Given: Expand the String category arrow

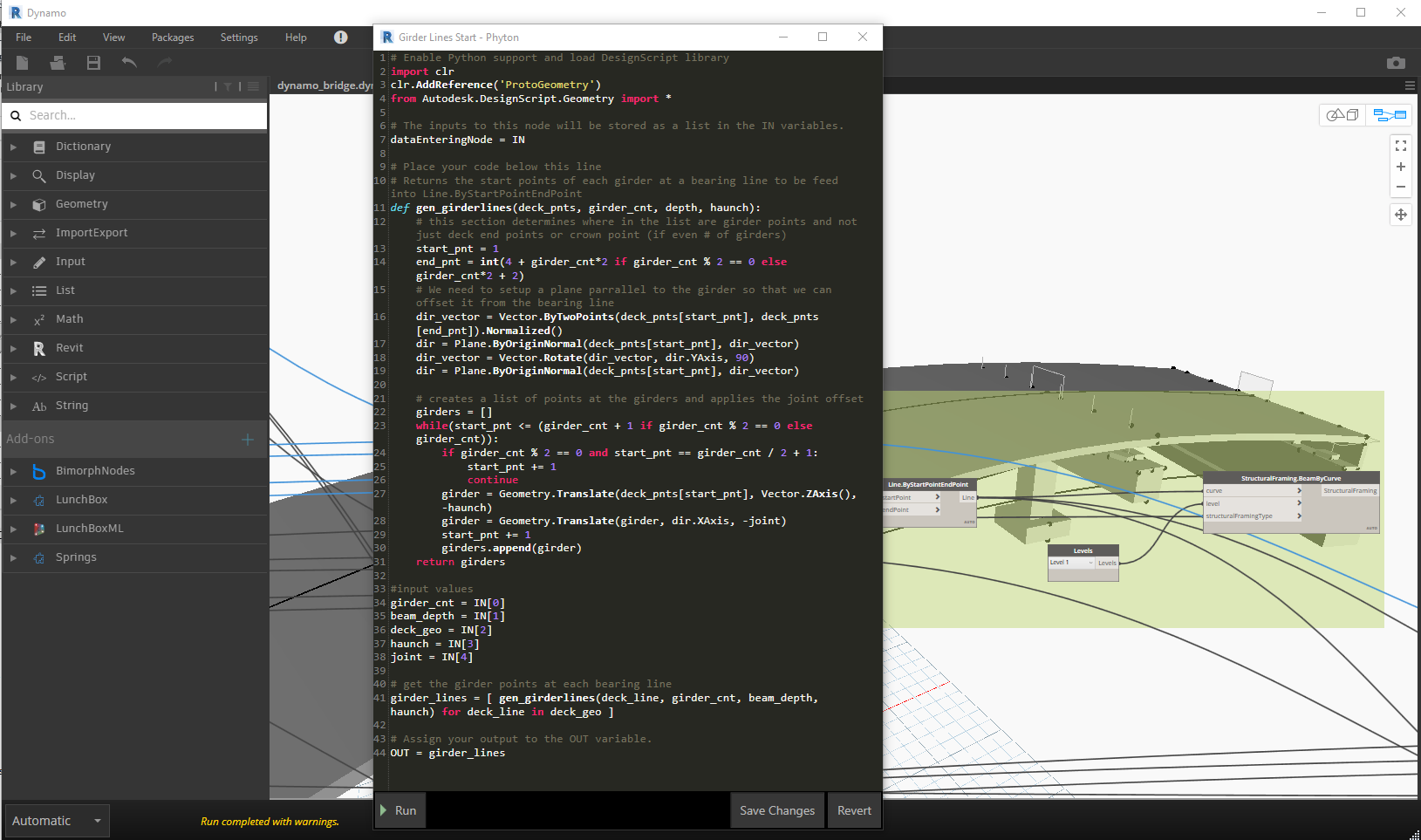Looking at the screenshot, I should [13, 406].
